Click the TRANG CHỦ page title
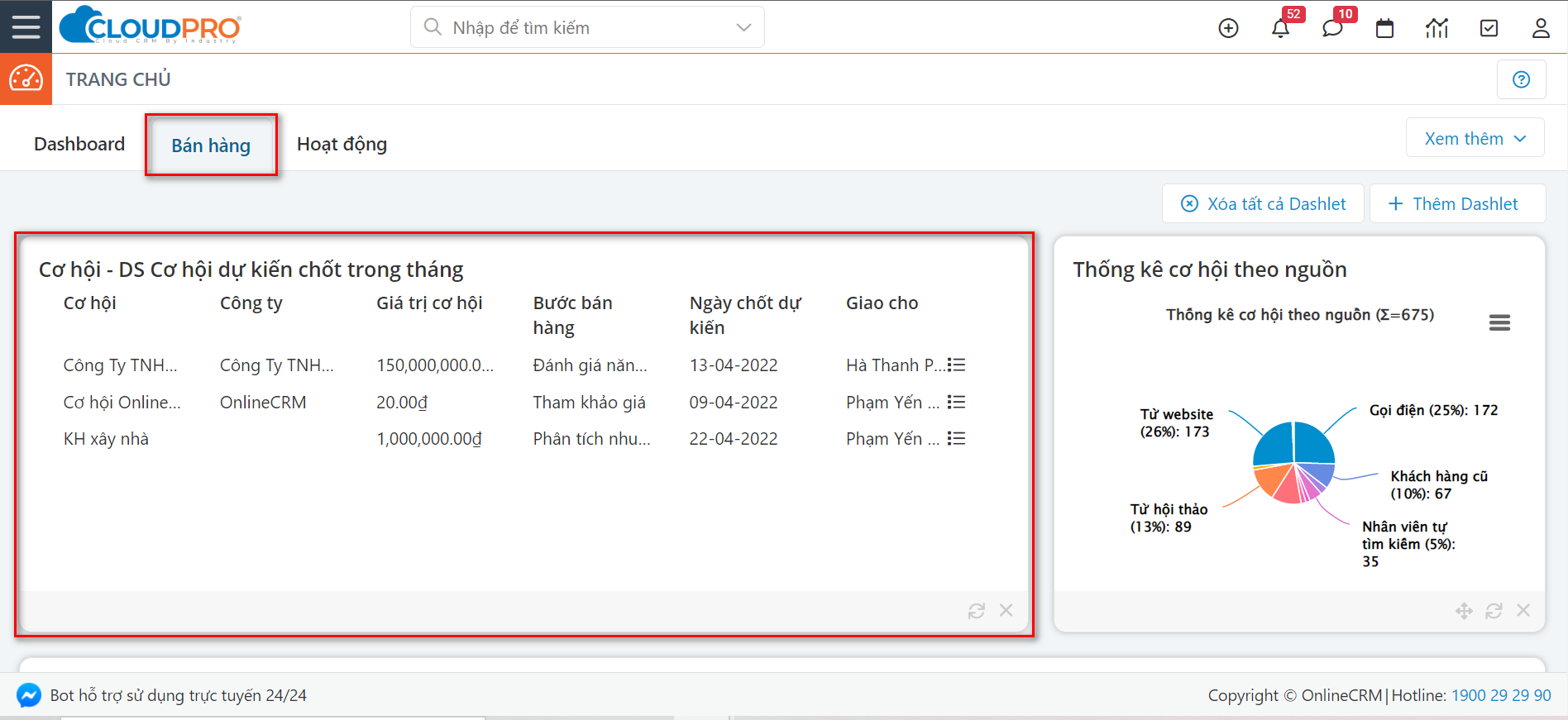Image resolution: width=1568 pixels, height=720 pixels. coord(118,79)
